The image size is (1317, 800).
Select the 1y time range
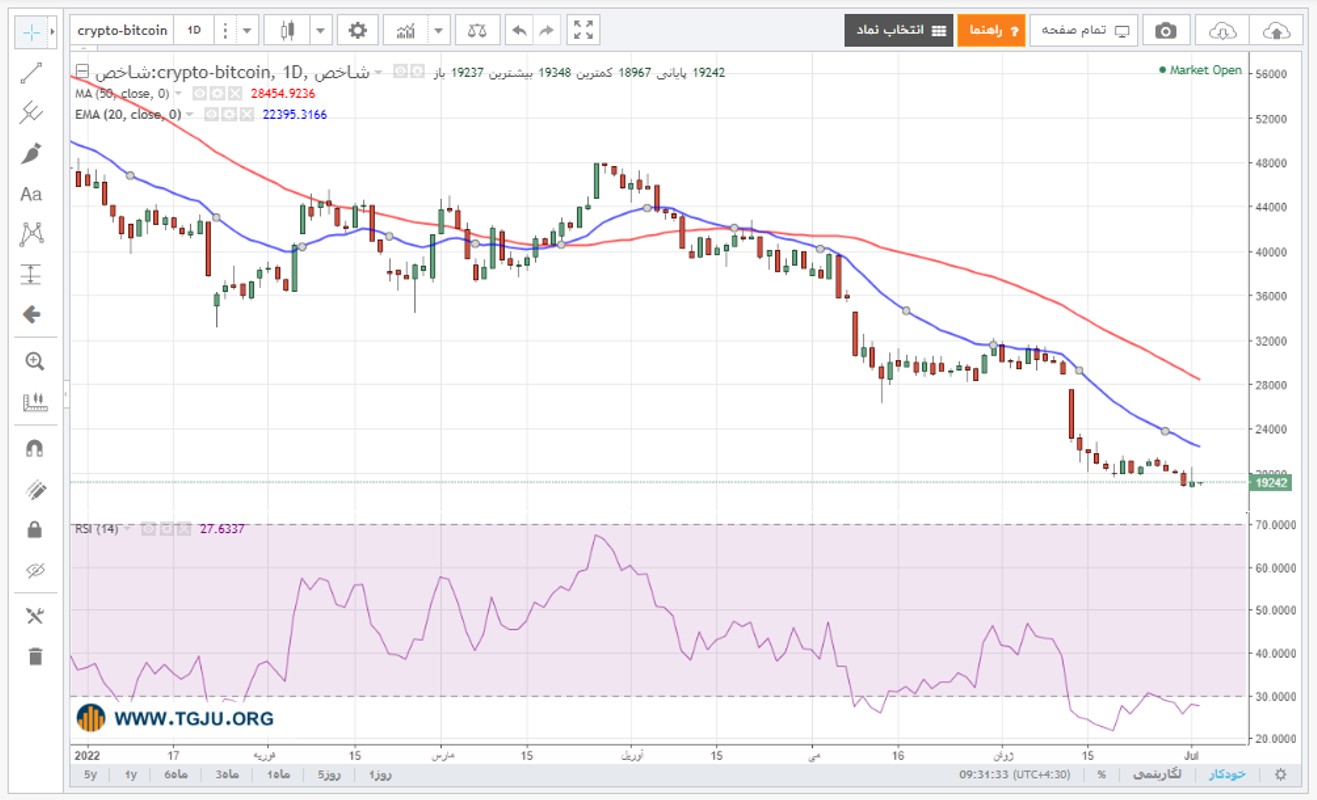coord(131,775)
